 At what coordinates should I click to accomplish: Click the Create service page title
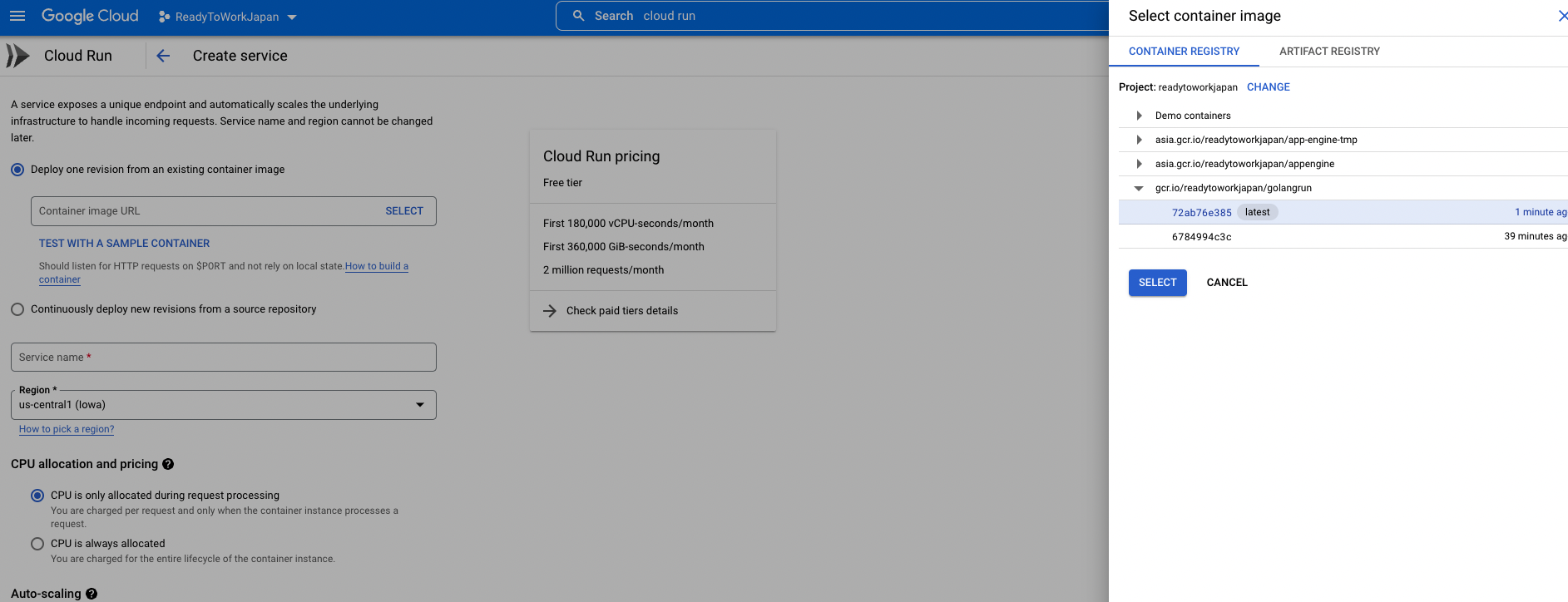point(240,56)
